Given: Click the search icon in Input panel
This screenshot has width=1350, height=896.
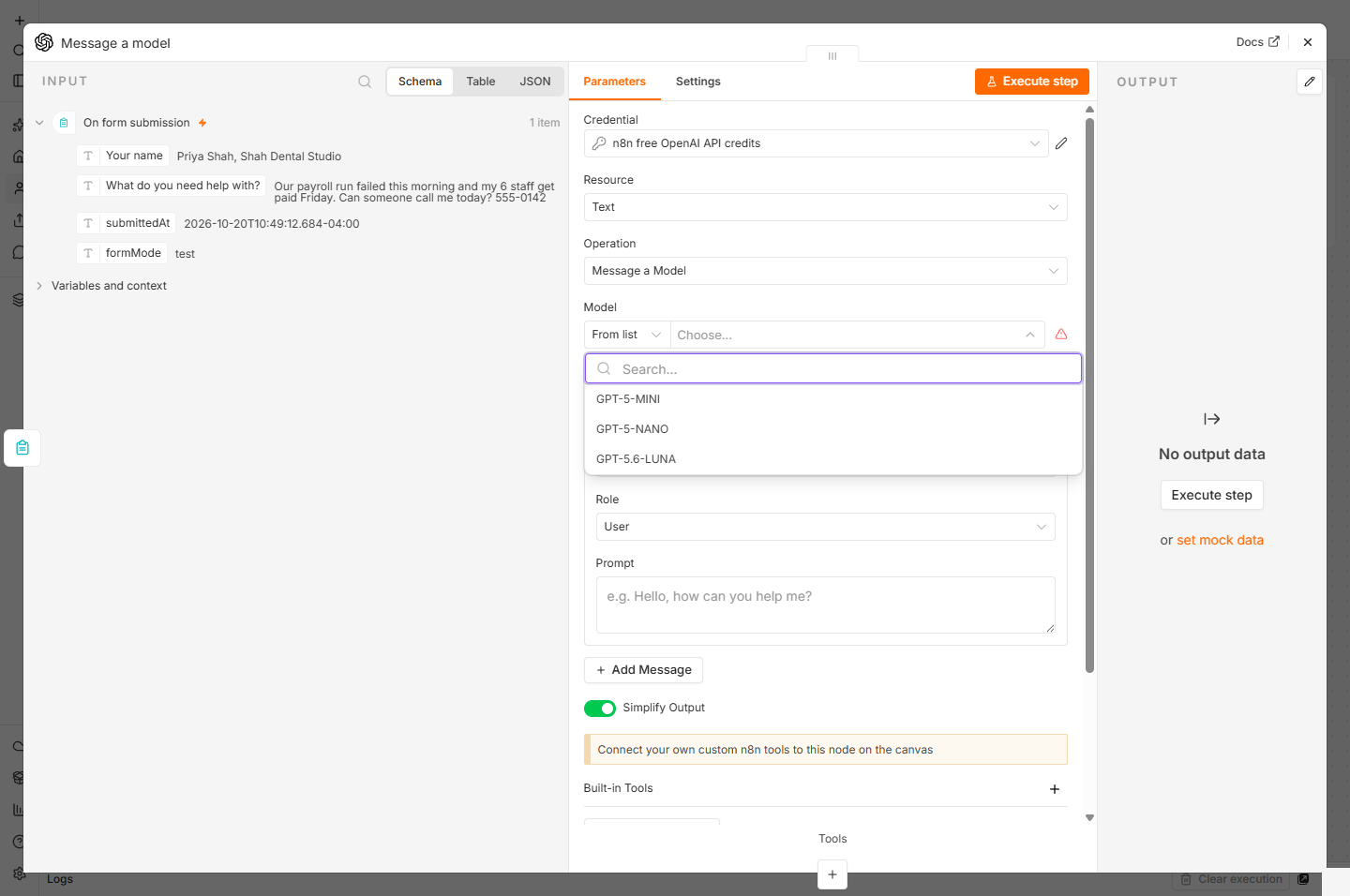Looking at the screenshot, I should [365, 82].
